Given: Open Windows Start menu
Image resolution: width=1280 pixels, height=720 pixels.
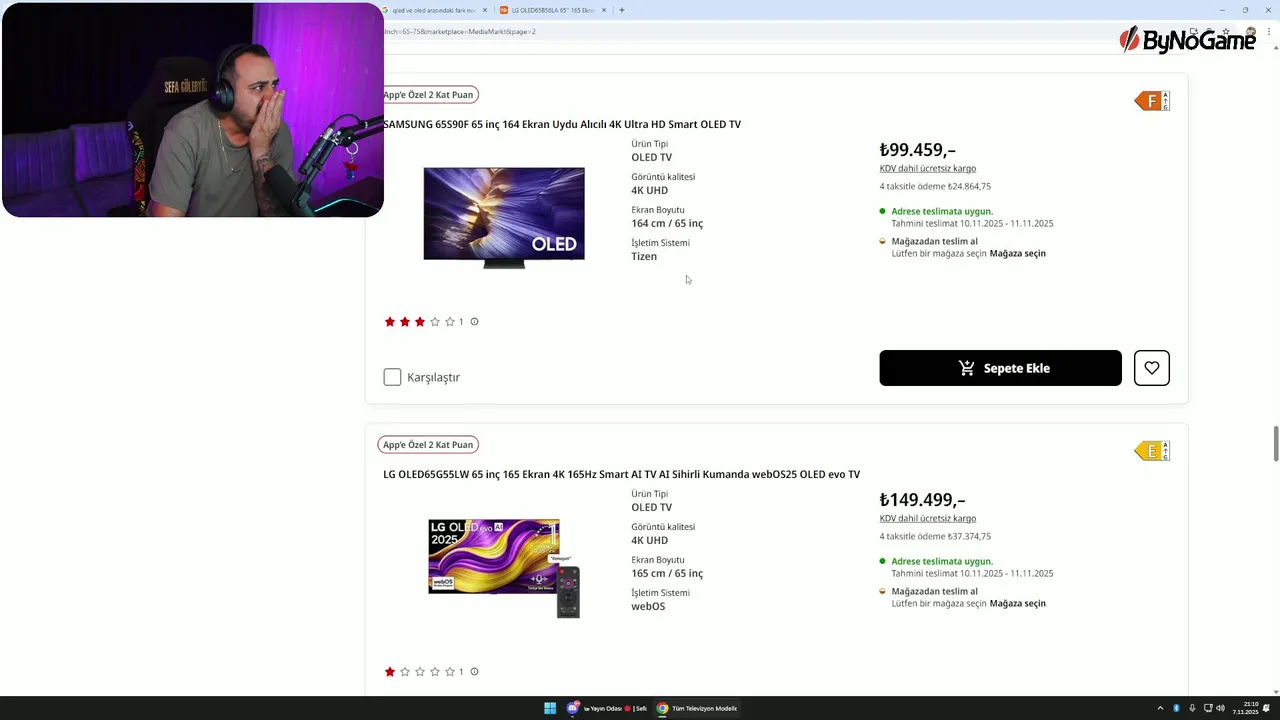Looking at the screenshot, I should 550,708.
